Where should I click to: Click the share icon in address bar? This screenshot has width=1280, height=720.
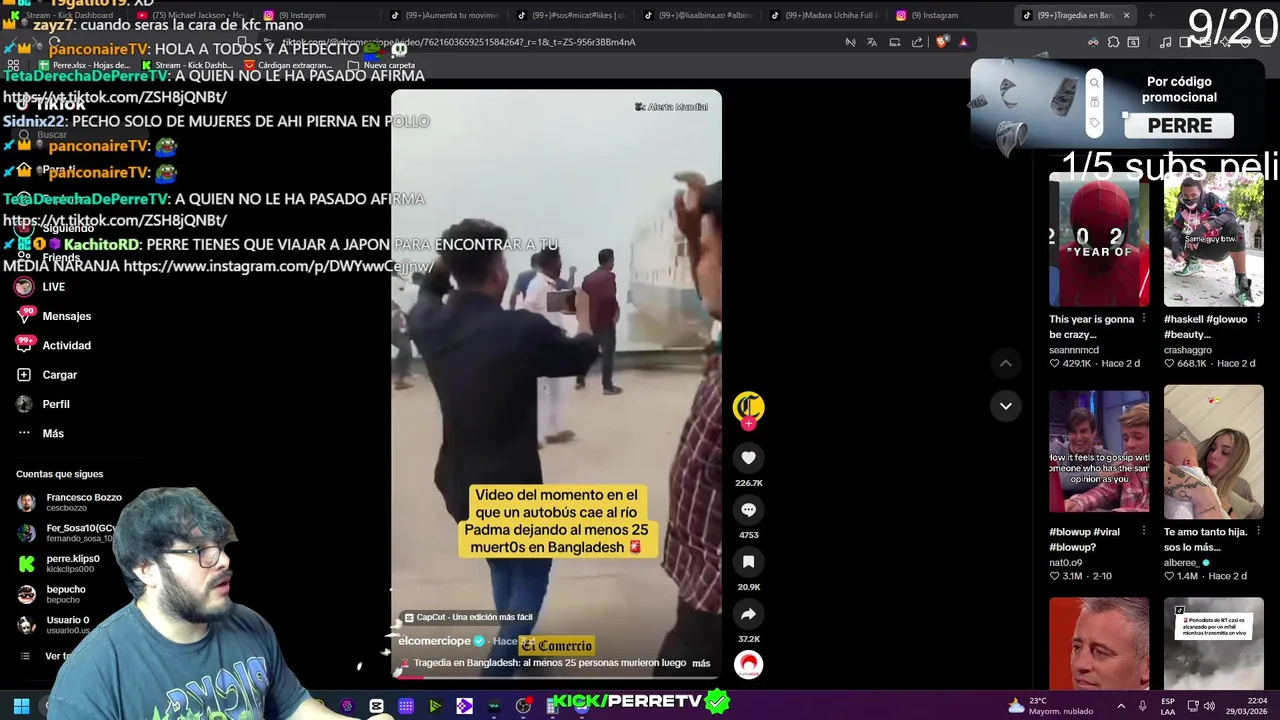click(x=917, y=42)
